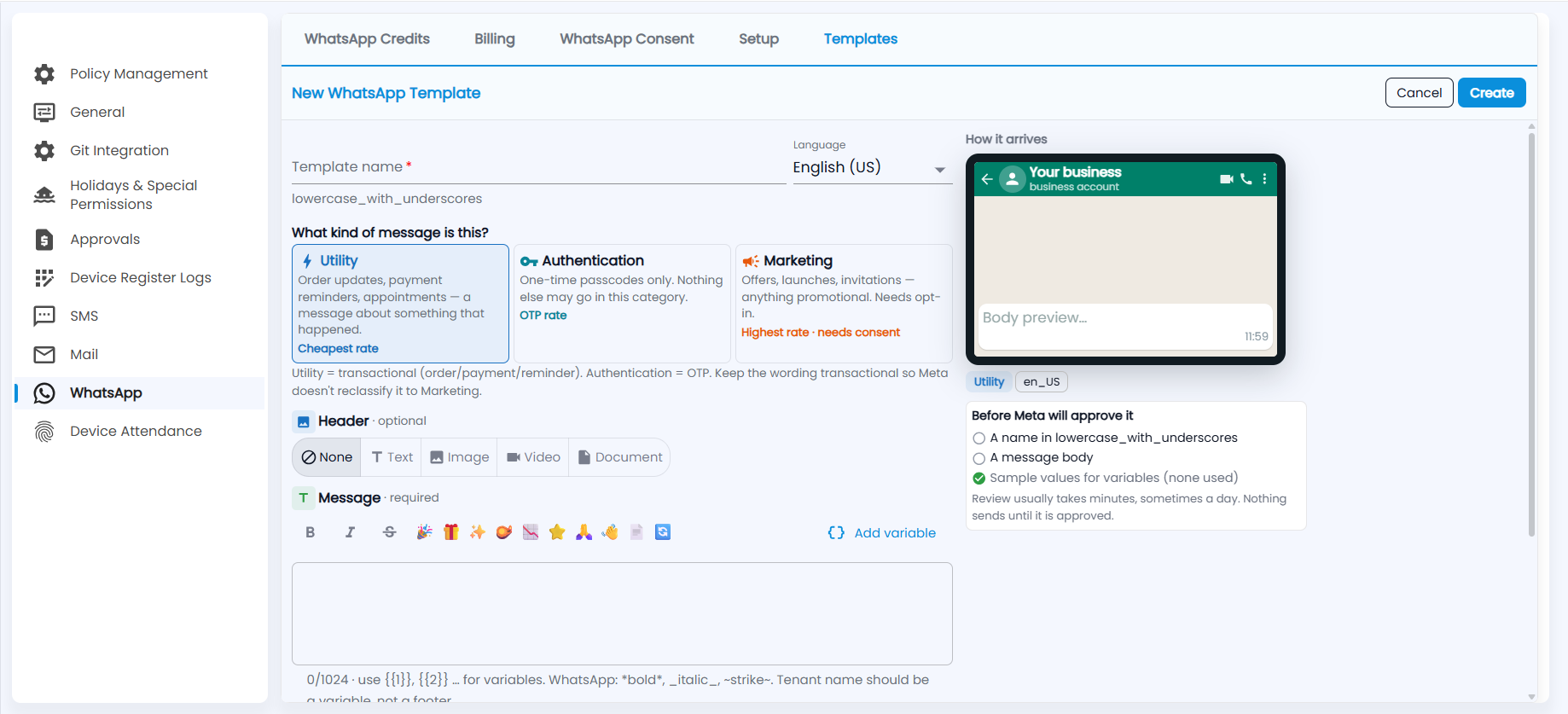Open Device Attendance in the sidebar

[x=139, y=432]
